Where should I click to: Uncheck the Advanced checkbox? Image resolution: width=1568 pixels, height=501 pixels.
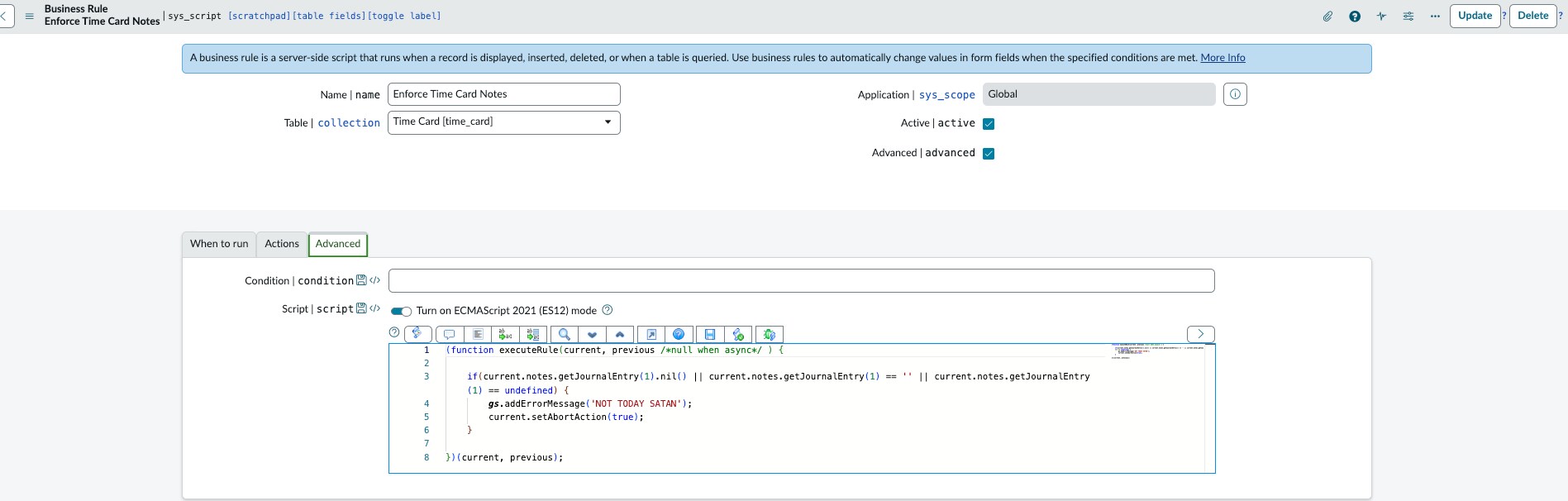point(989,154)
